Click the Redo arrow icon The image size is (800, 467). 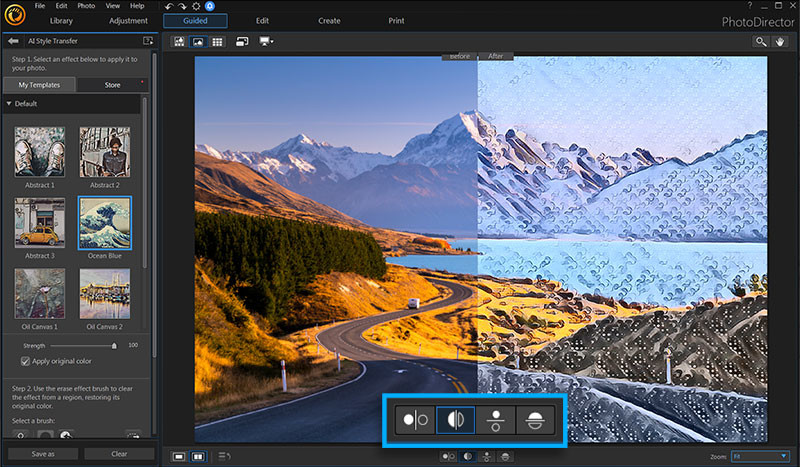[x=181, y=6]
